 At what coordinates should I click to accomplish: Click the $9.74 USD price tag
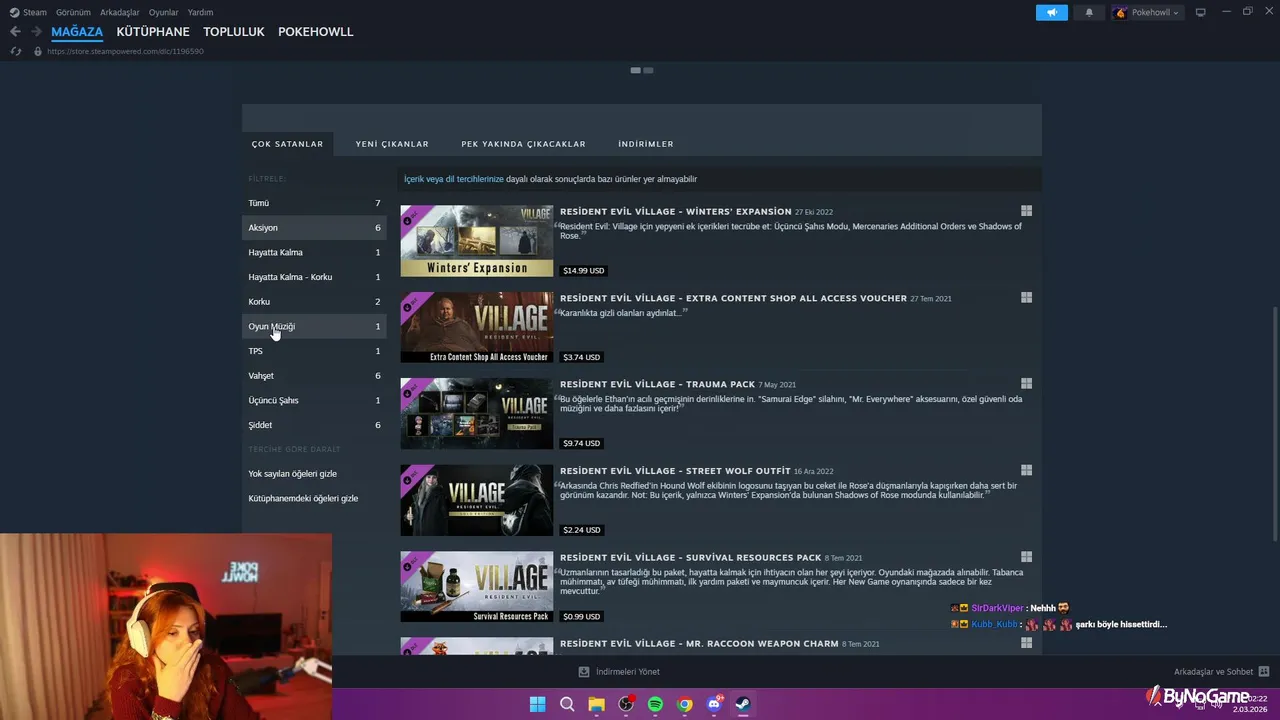point(582,443)
